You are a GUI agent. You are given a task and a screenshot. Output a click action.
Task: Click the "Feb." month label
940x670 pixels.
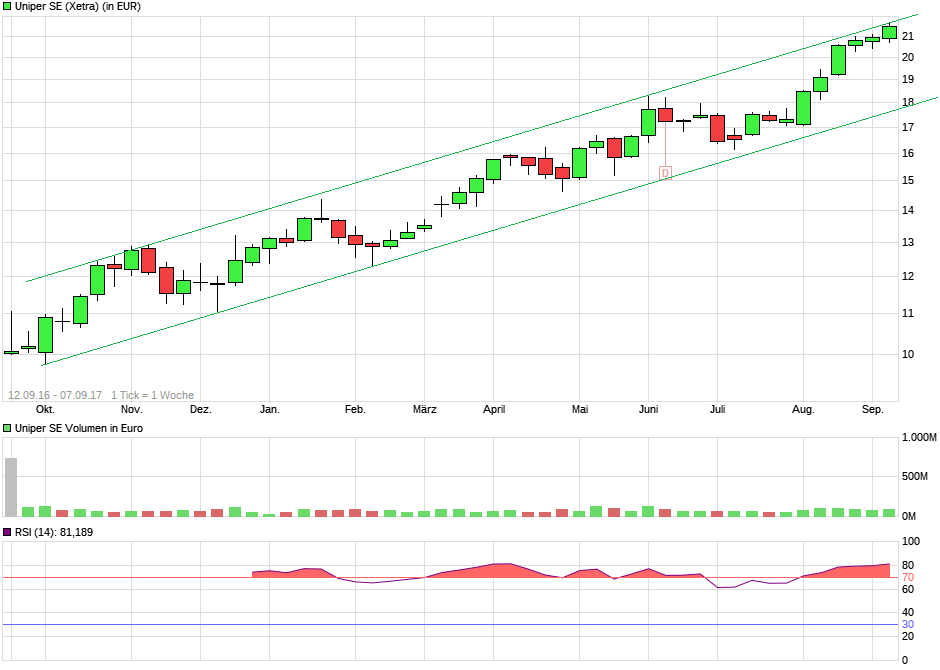click(355, 409)
